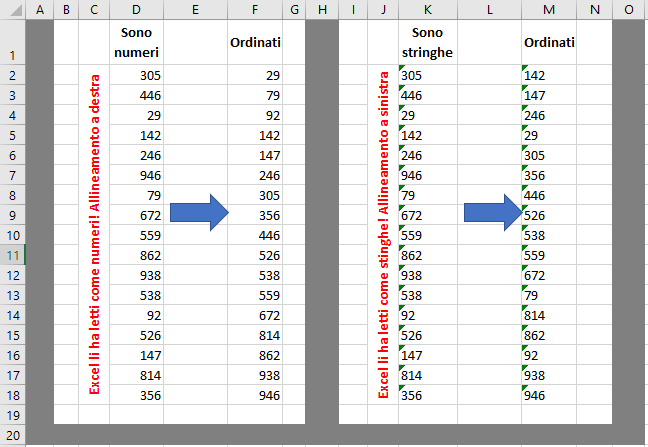Image resolution: width=648 pixels, height=447 pixels.
Task: Select cell with 305 in column D
Action: pyautogui.click(x=136, y=75)
